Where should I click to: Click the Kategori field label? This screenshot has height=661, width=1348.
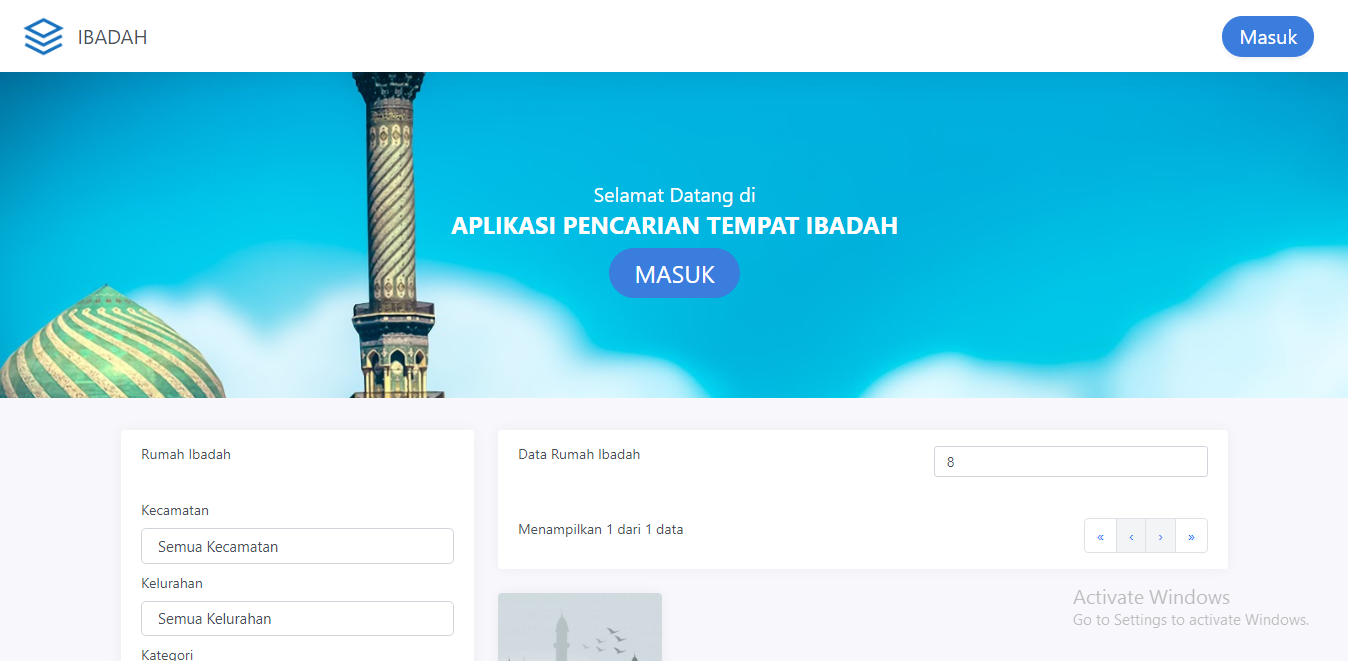[167, 654]
